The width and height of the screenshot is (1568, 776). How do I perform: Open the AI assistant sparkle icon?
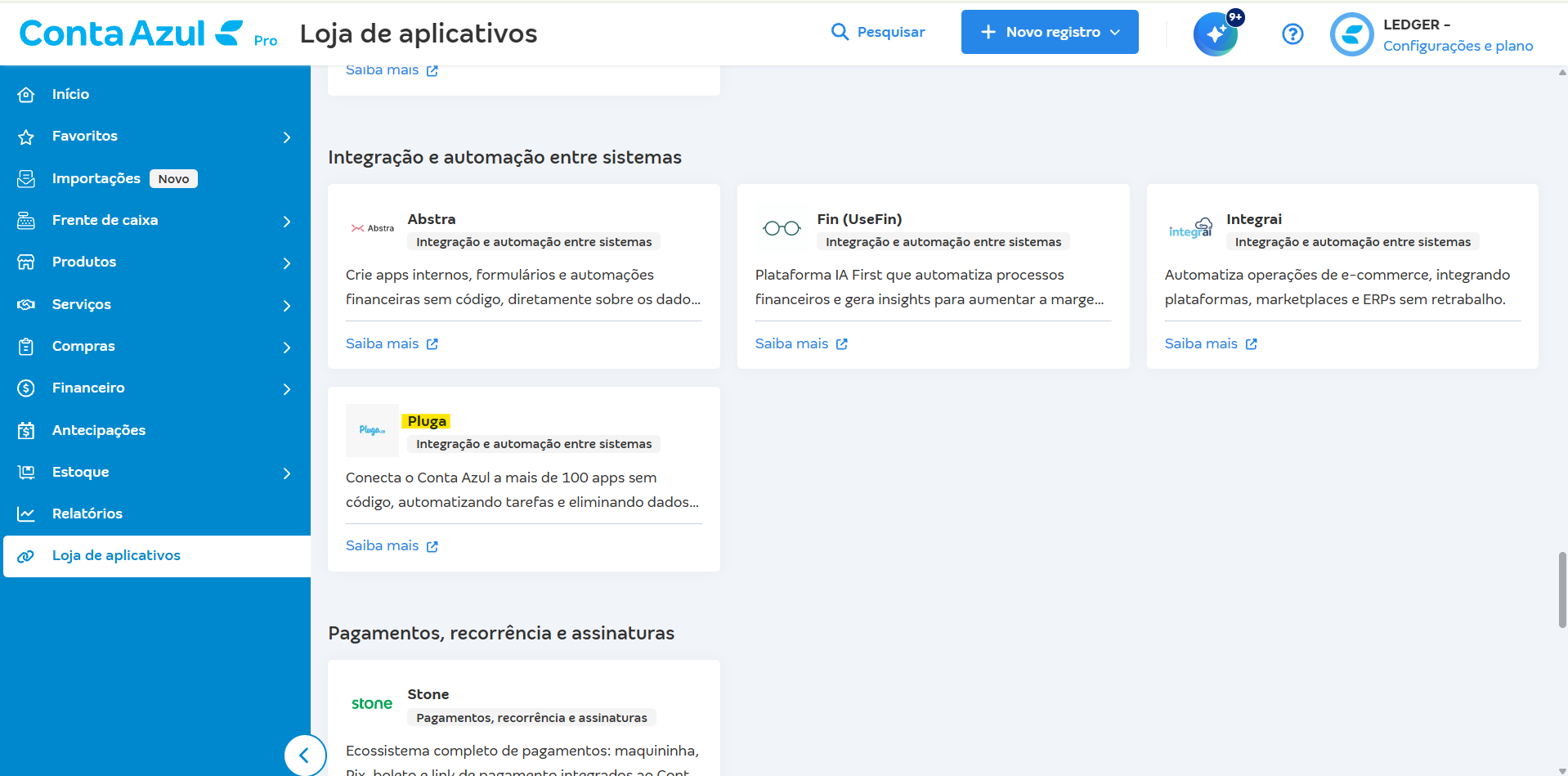click(1216, 34)
